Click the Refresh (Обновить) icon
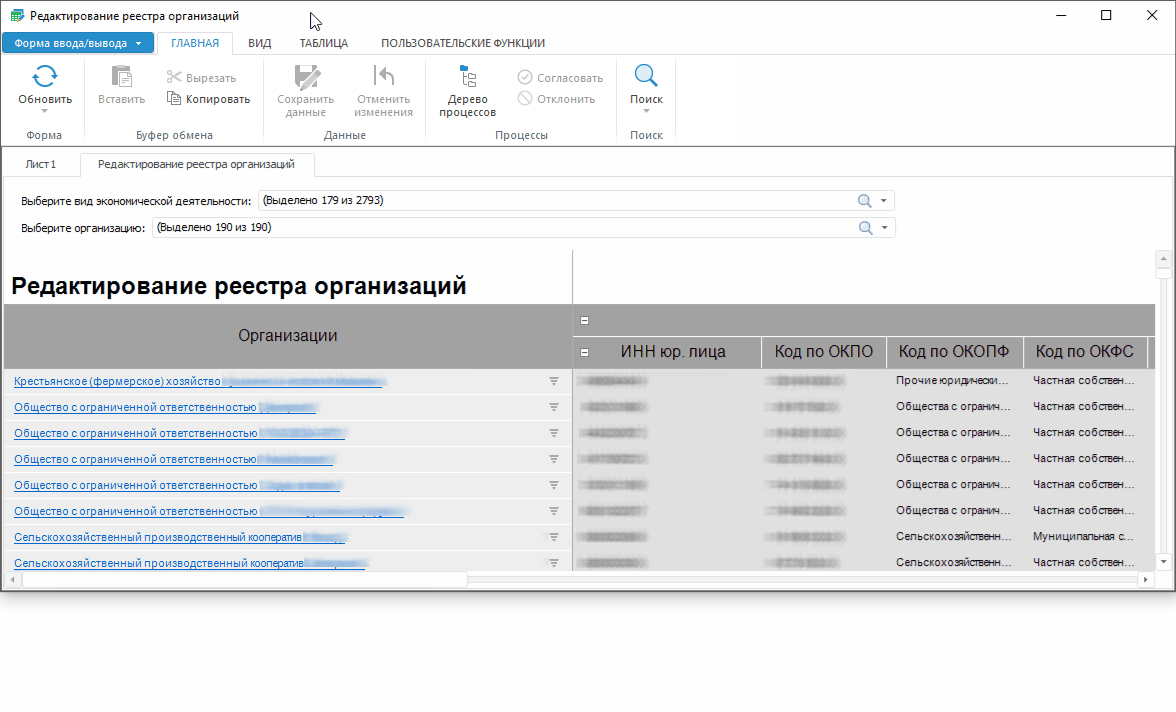The height and width of the screenshot is (712, 1176). 45,77
